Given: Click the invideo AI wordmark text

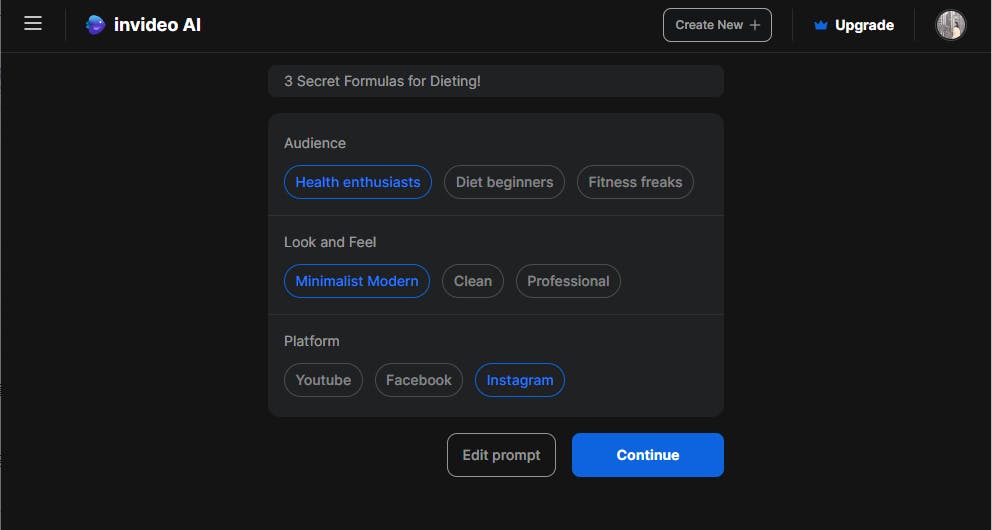Looking at the screenshot, I should [x=157, y=25].
